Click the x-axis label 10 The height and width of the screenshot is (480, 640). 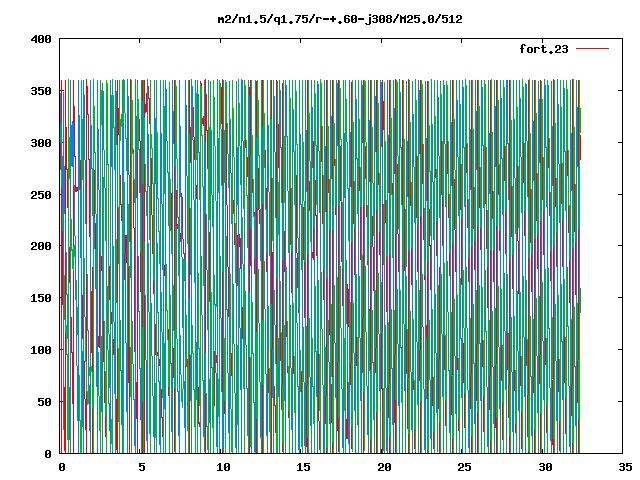click(x=223, y=467)
